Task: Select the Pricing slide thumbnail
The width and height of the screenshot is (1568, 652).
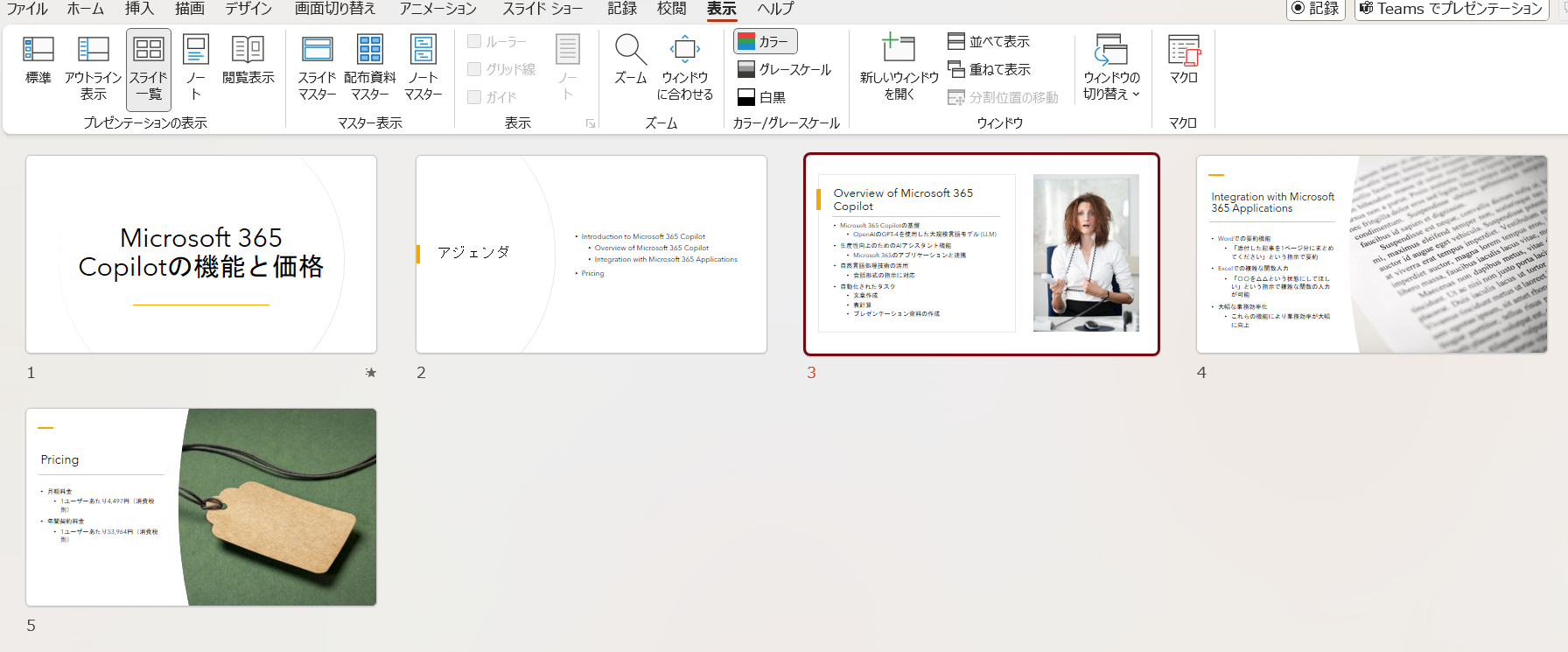Action: coord(201,507)
